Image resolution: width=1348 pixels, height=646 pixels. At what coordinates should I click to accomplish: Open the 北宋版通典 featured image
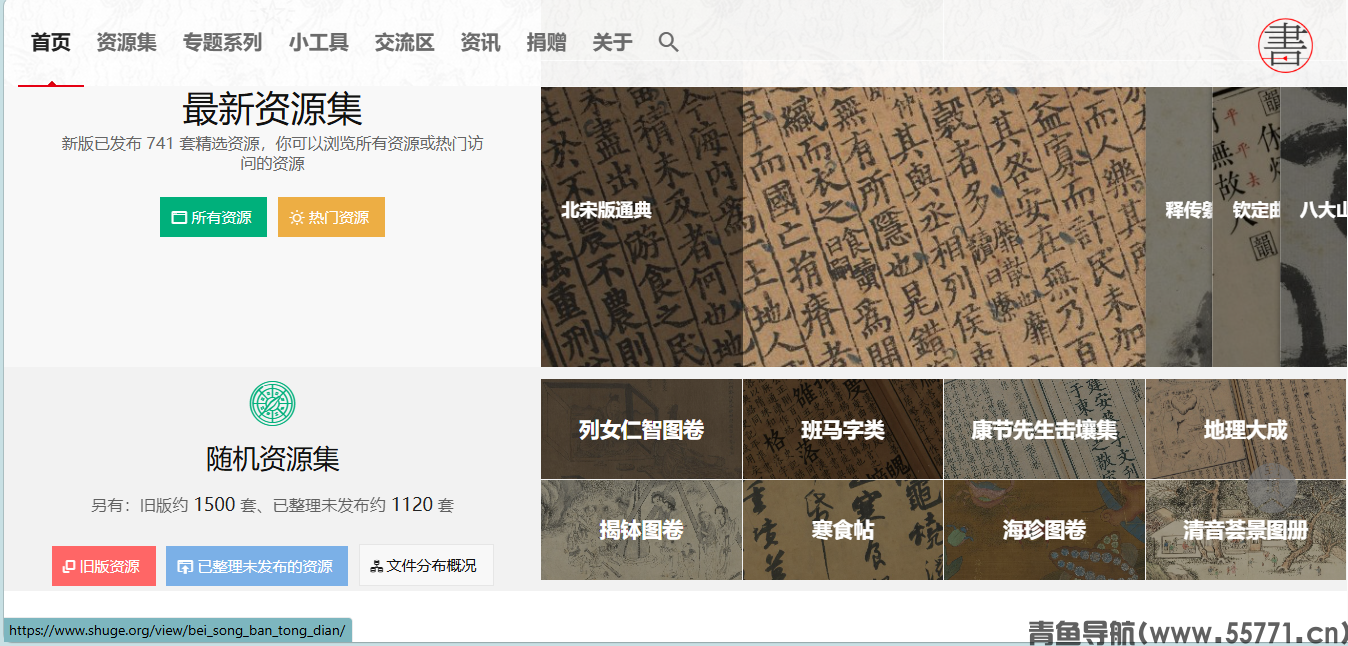pyautogui.click(x=843, y=227)
